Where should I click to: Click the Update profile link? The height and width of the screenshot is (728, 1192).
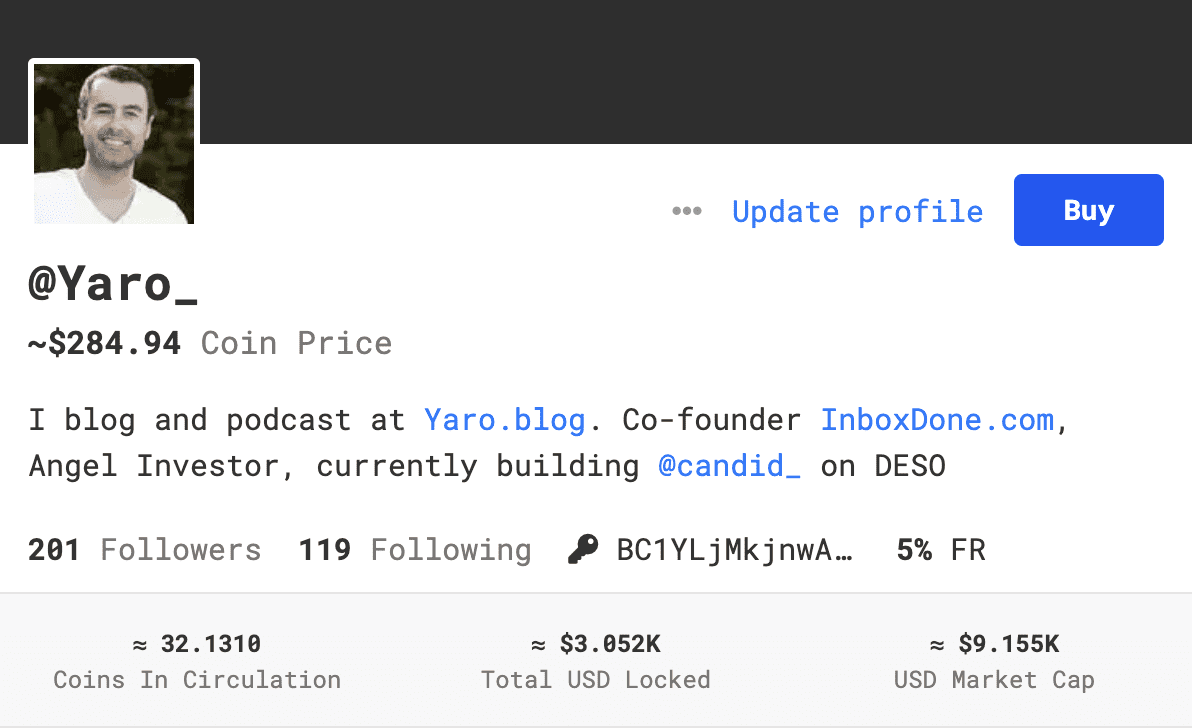click(857, 211)
